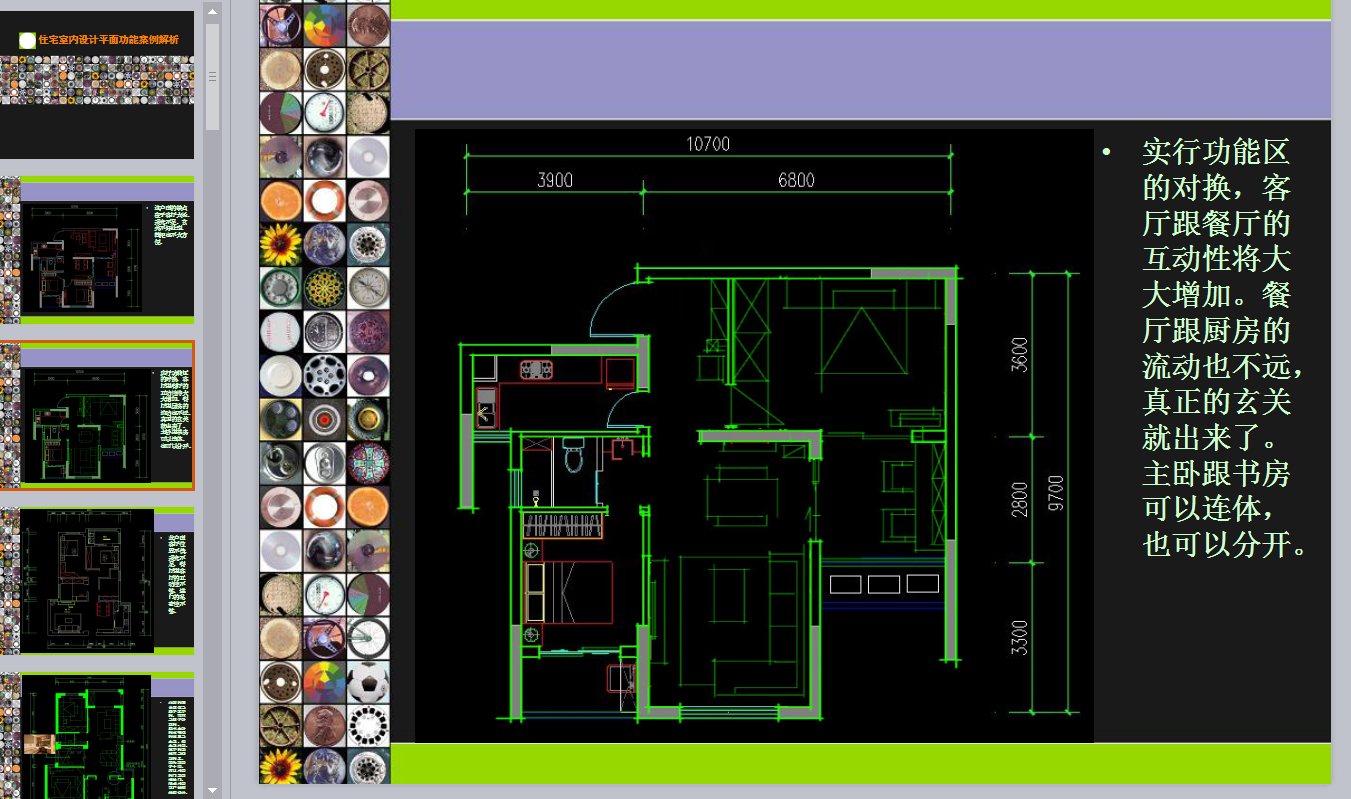Click the "10700" dimension label
The height and width of the screenshot is (799, 1351).
[x=708, y=144]
